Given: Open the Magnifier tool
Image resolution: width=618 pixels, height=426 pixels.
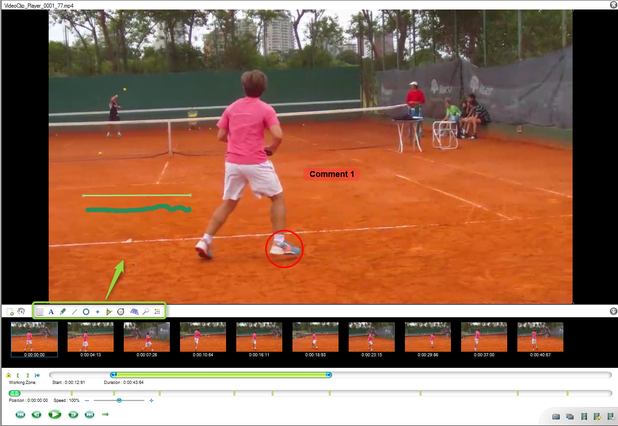Looking at the screenshot, I should [146, 312].
